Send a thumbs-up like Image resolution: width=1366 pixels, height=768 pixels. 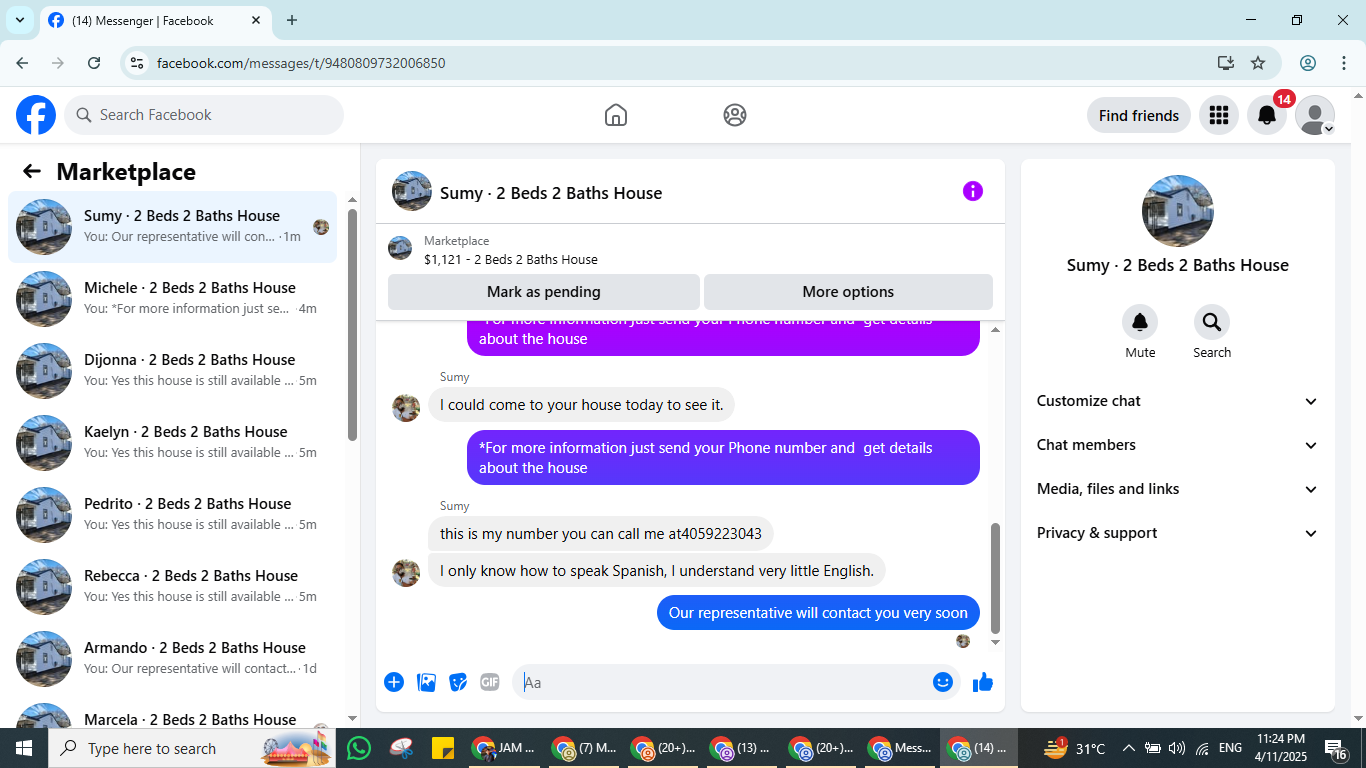tap(983, 682)
